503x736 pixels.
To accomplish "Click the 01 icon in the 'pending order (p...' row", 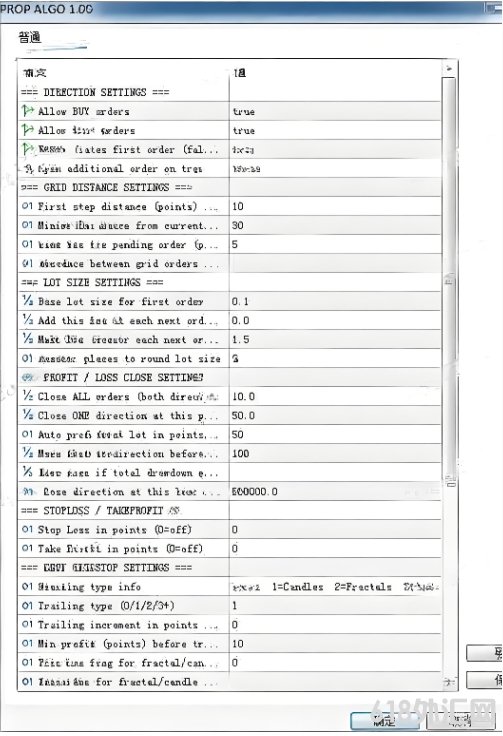I will tap(28, 245).
